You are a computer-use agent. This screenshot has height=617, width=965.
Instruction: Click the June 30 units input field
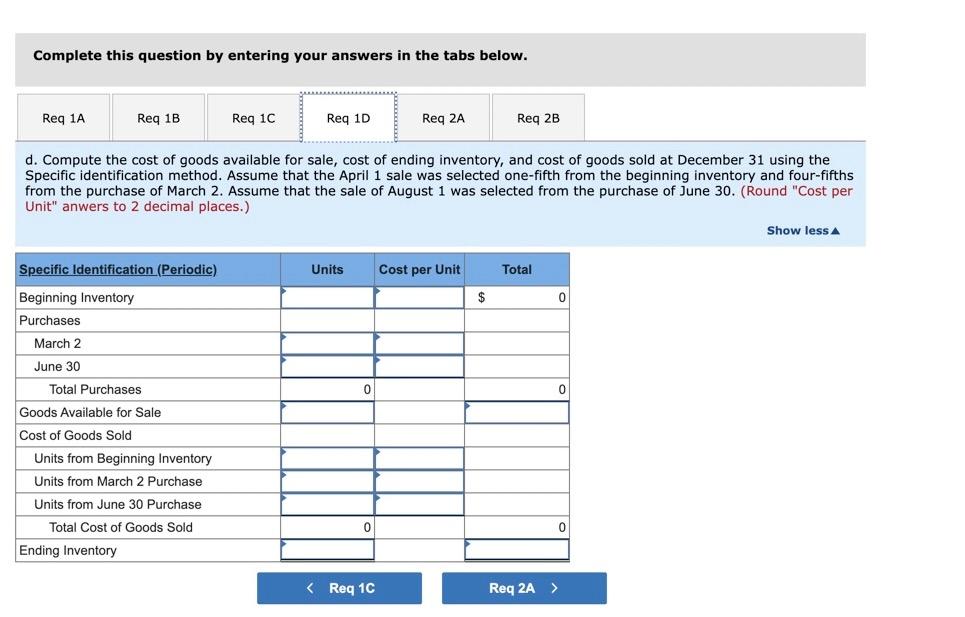325,366
